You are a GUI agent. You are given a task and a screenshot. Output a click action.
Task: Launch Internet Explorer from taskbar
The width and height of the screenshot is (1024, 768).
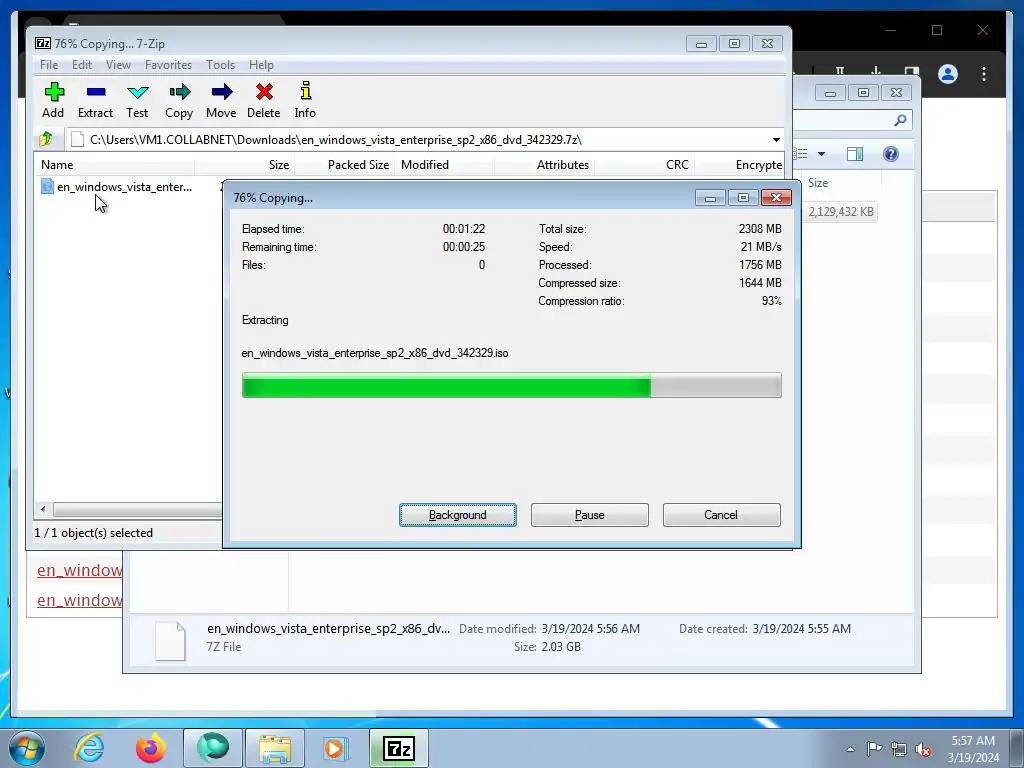pyautogui.click(x=89, y=748)
